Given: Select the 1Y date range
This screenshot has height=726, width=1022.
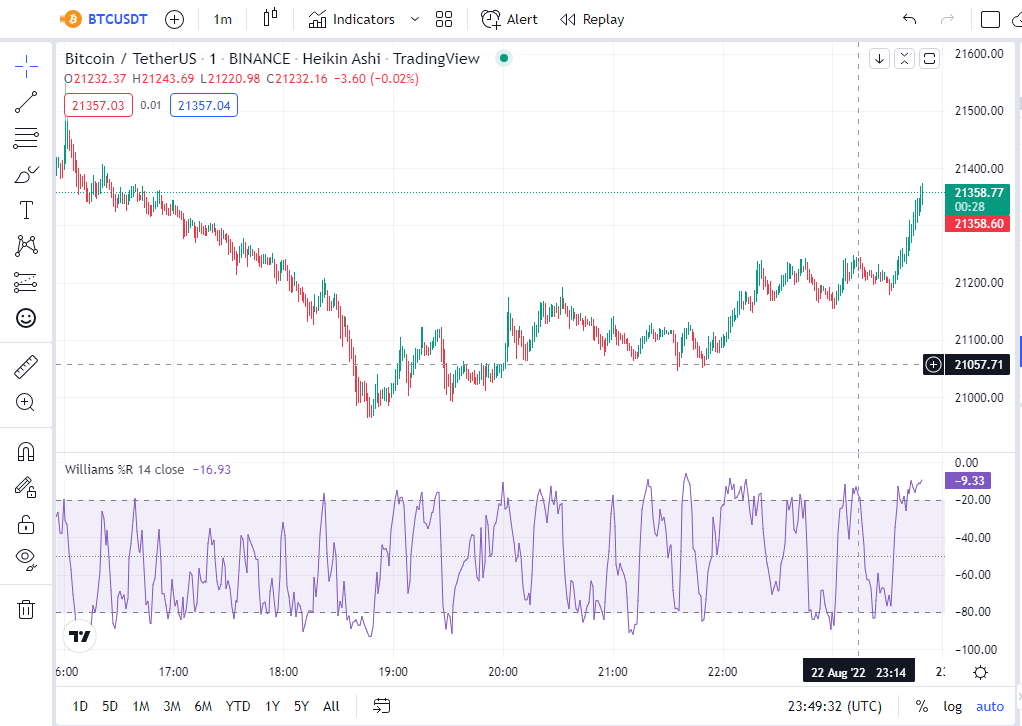Looking at the screenshot, I should (272, 706).
